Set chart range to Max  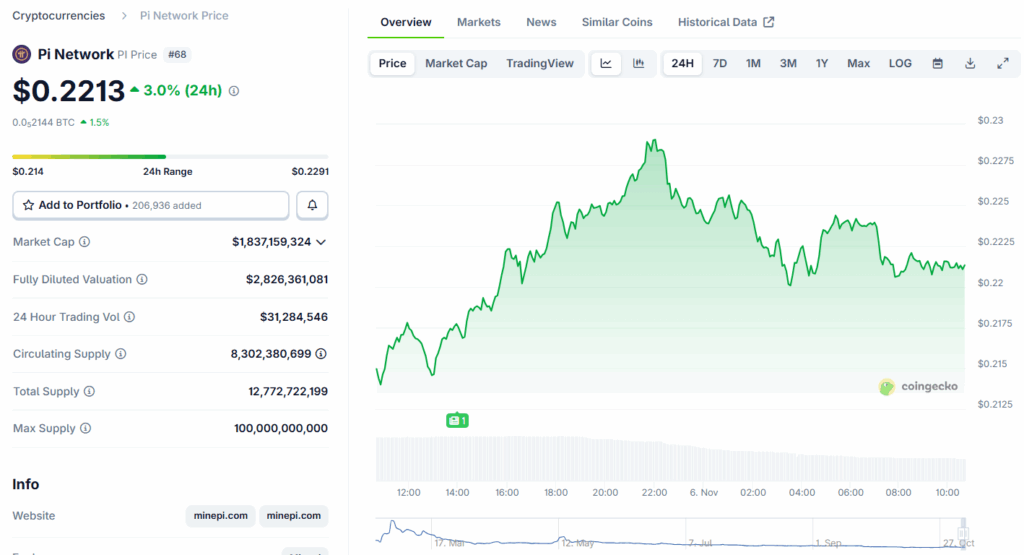pyautogui.click(x=859, y=63)
